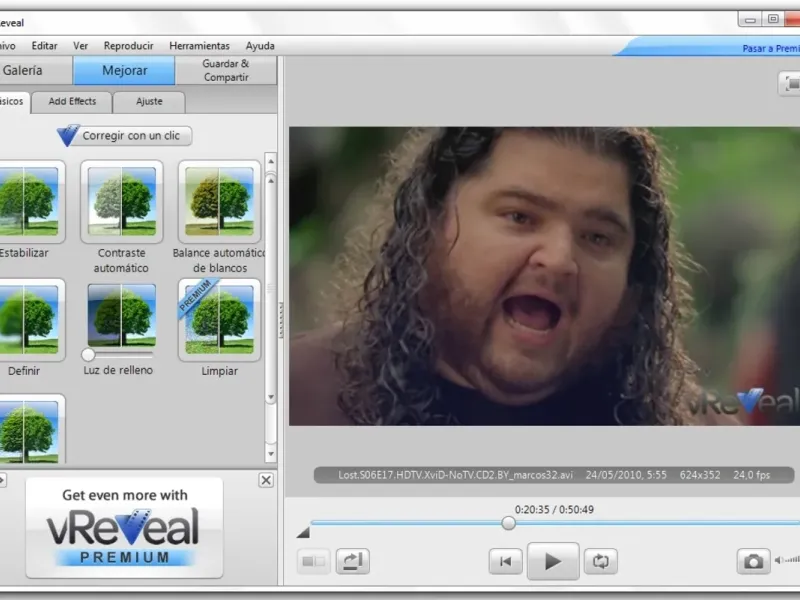Click the video preview frame
This screenshot has height=600, width=800.
coord(544,276)
